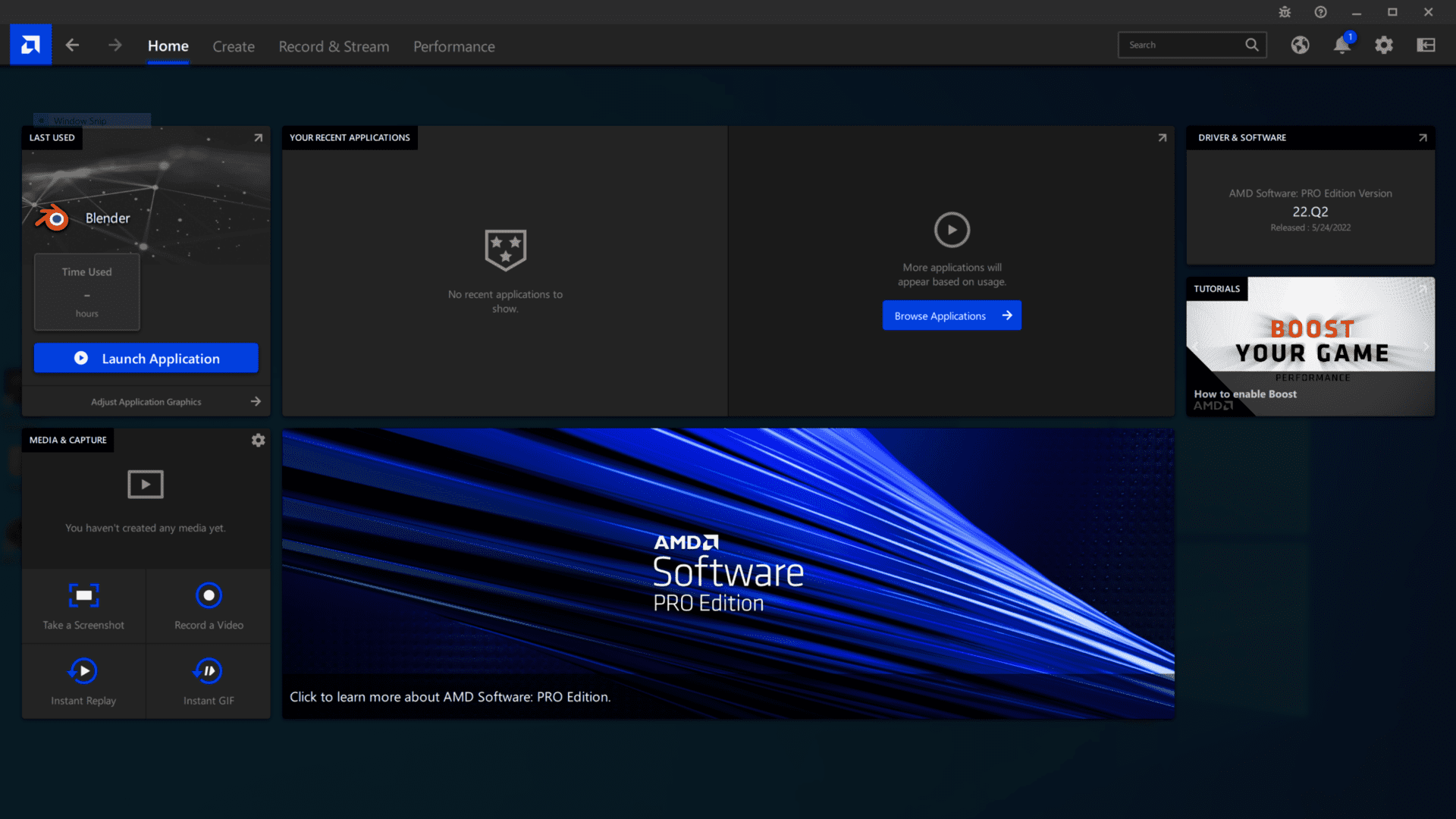Open the web browser globe icon
The image size is (1456, 819).
coord(1301,45)
